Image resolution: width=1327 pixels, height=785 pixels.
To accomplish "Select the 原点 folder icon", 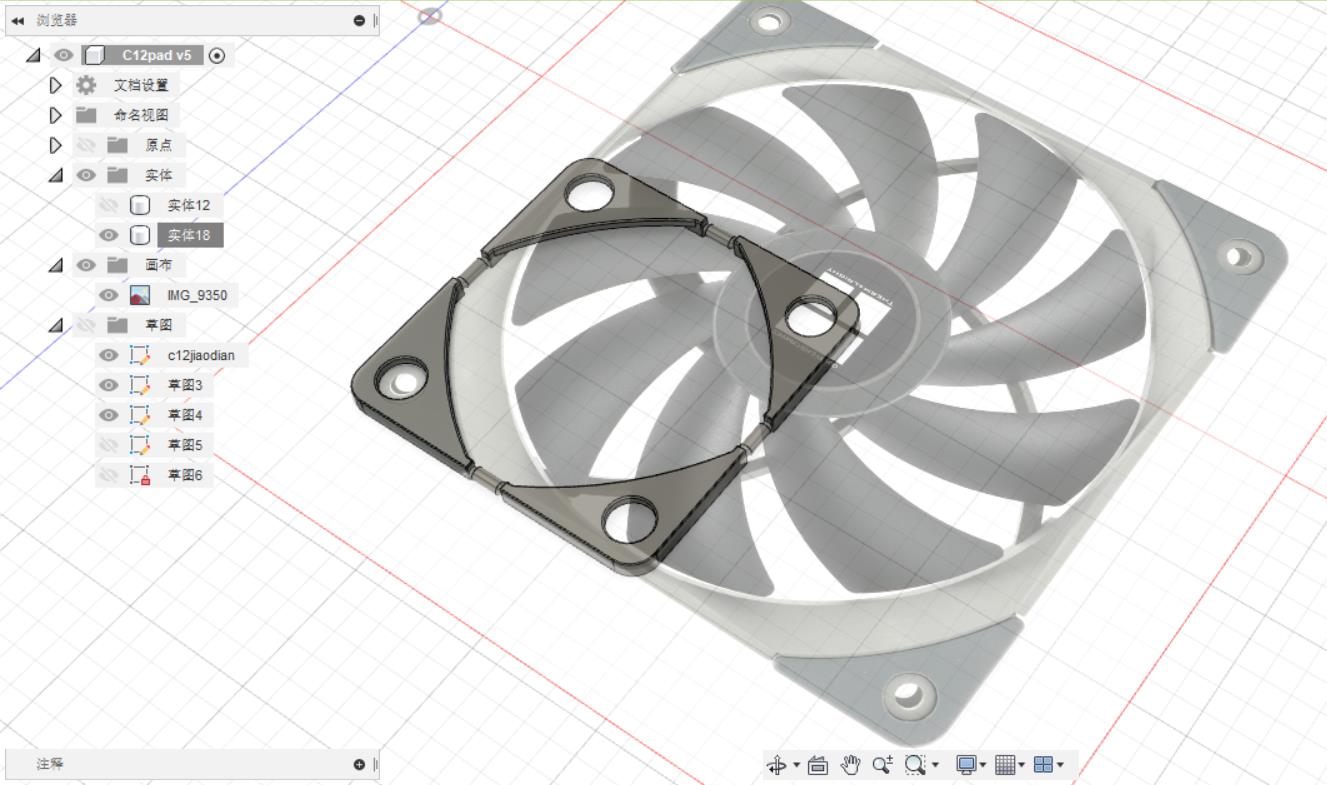I will (x=118, y=145).
